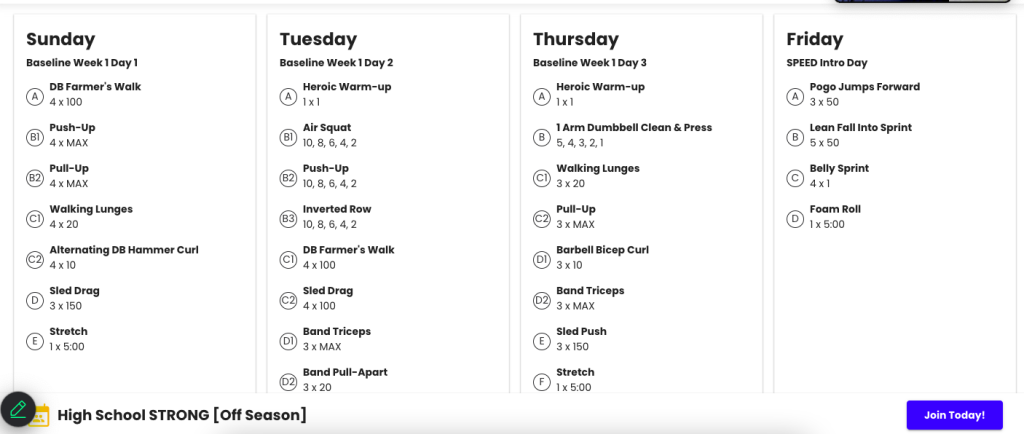Select the Friday SPEED Intro Day label
1024x434 pixels.
coord(827,63)
